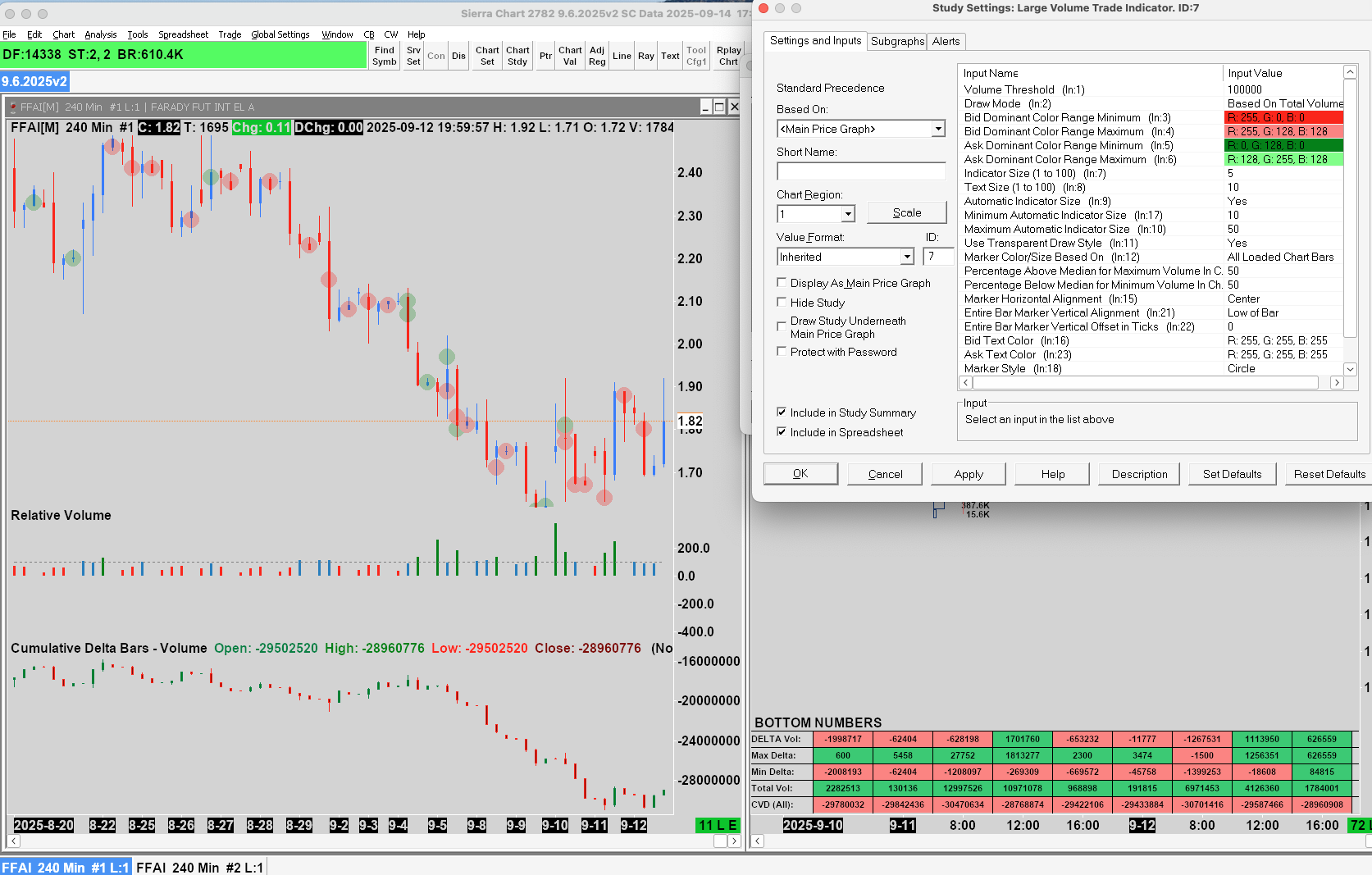Image resolution: width=1372 pixels, height=875 pixels.
Task: Select the Ptr pointer tool
Action: click(x=545, y=56)
